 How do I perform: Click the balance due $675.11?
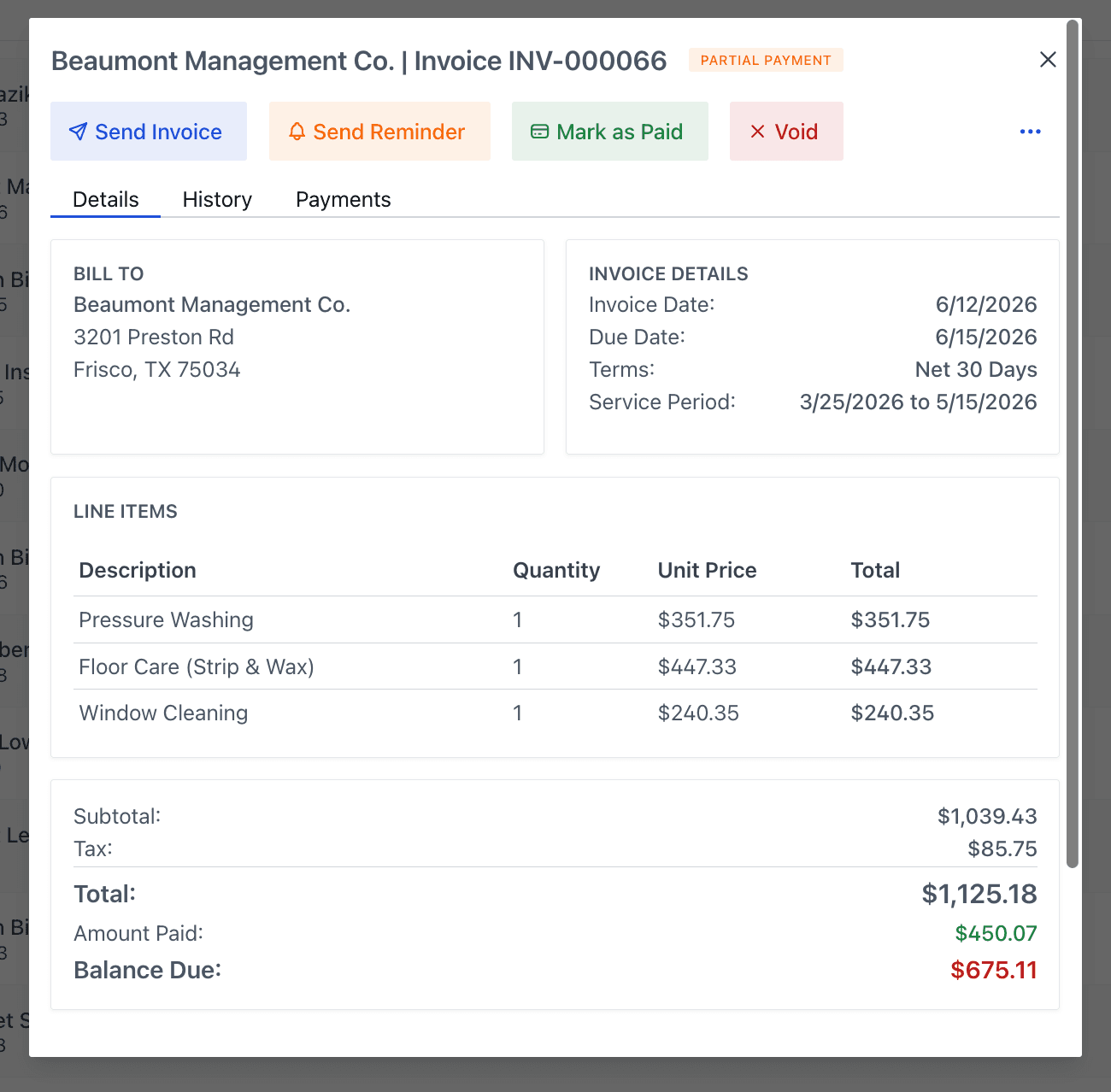(994, 970)
